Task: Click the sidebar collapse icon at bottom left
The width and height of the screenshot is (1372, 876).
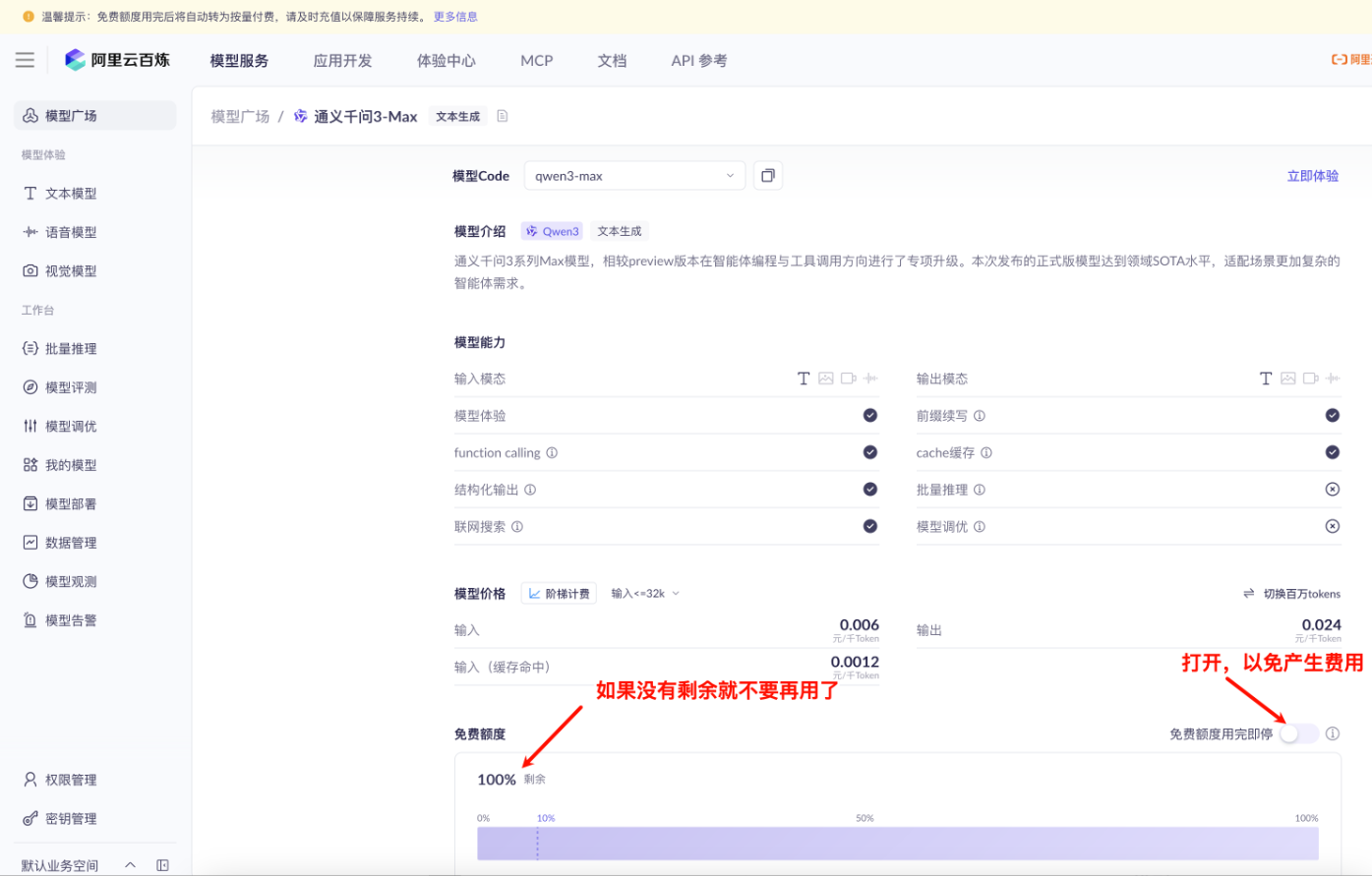Action: coord(162,865)
